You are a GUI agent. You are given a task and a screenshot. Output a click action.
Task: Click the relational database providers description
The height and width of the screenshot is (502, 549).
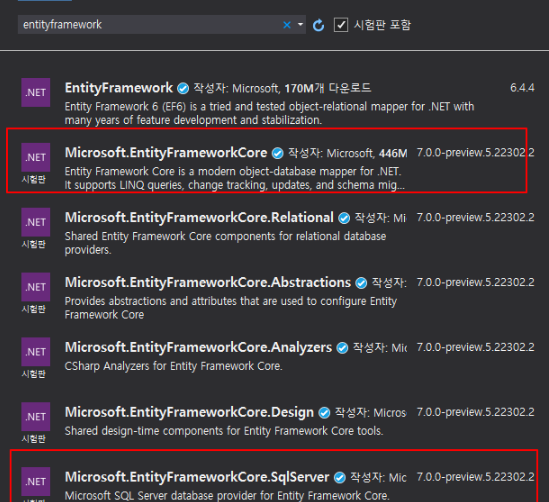pyautogui.click(x=225, y=243)
